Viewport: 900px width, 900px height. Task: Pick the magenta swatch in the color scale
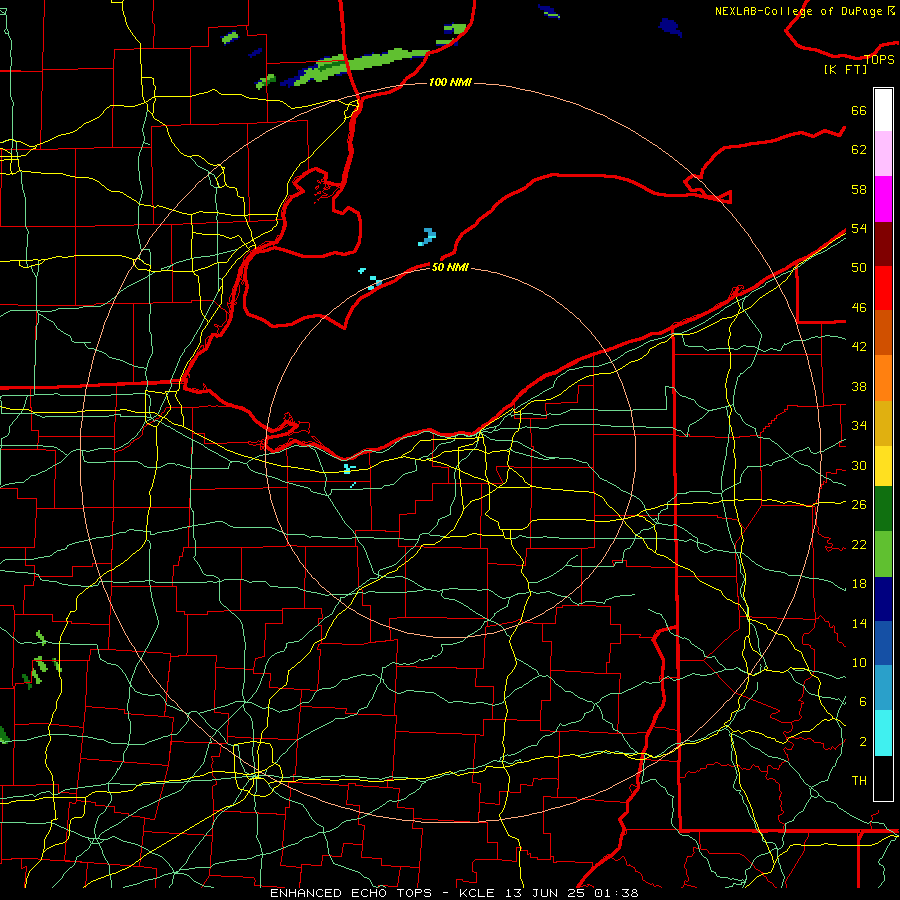tap(883, 199)
